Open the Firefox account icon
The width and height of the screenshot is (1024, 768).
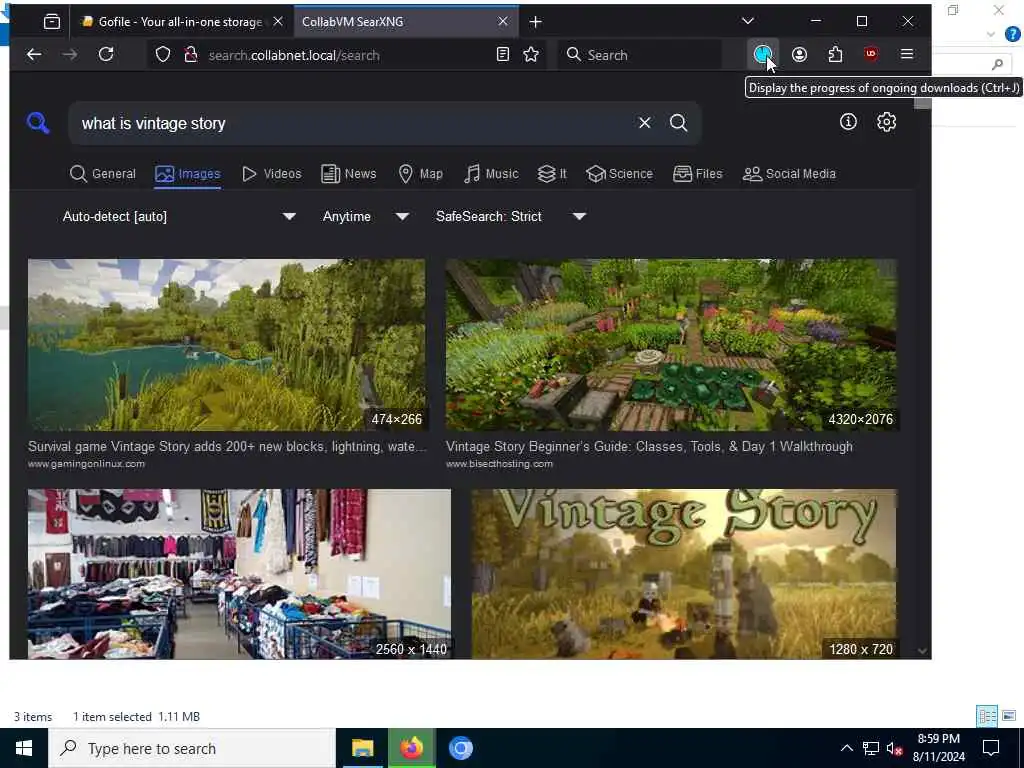(799, 55)
